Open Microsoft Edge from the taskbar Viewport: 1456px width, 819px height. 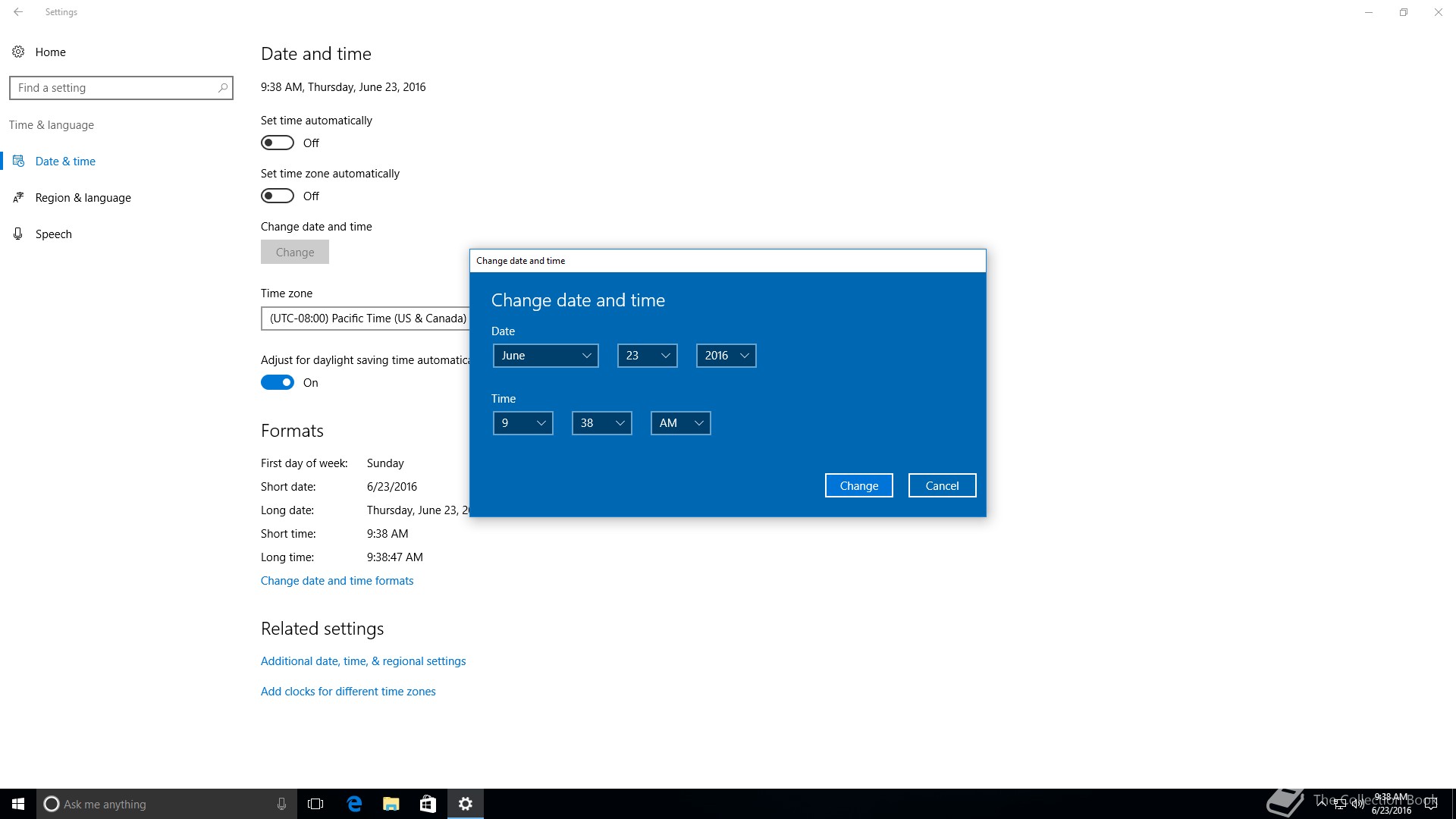354,804
